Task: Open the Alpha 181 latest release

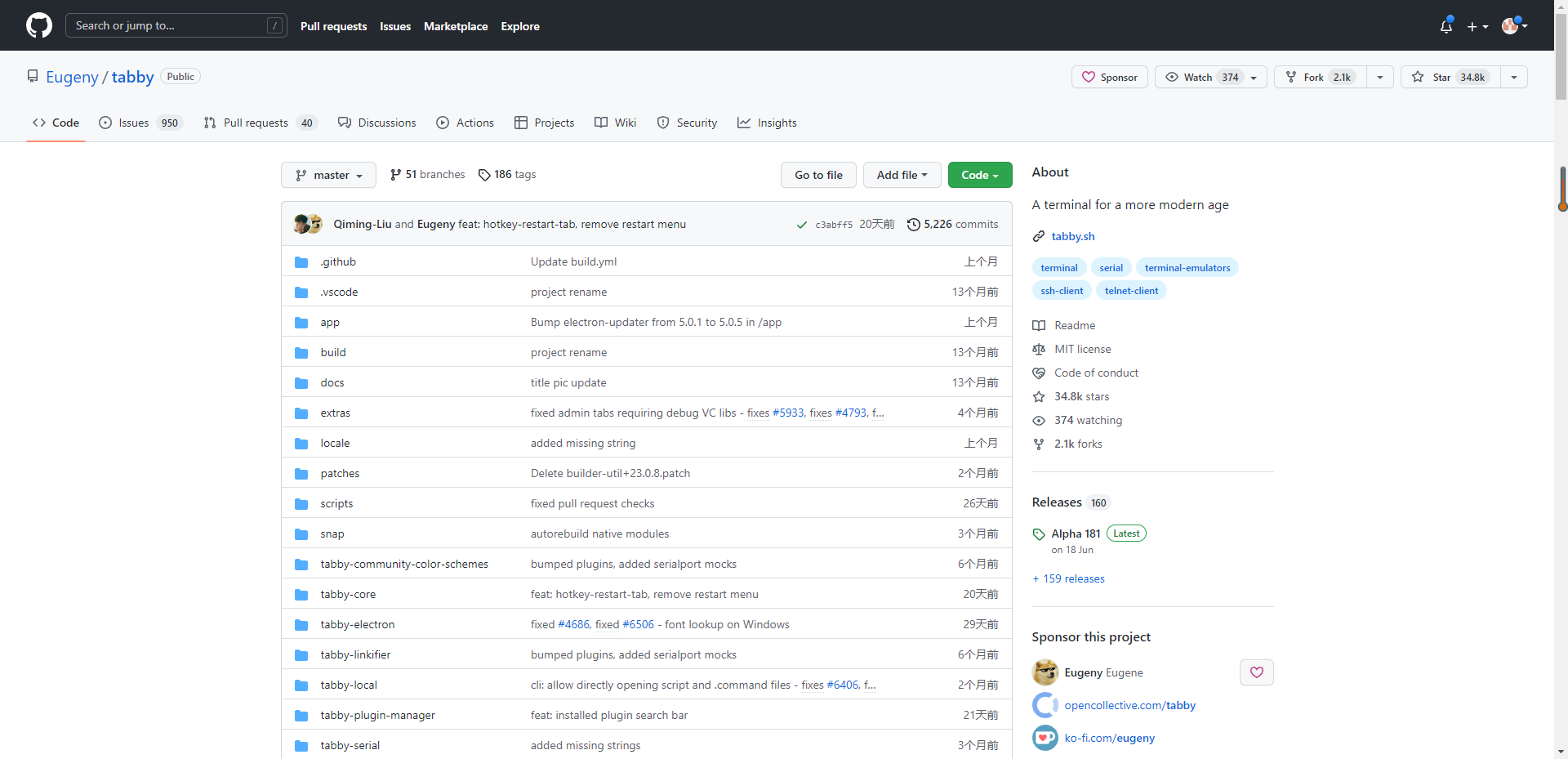Action: click(x=1076, y=534)
